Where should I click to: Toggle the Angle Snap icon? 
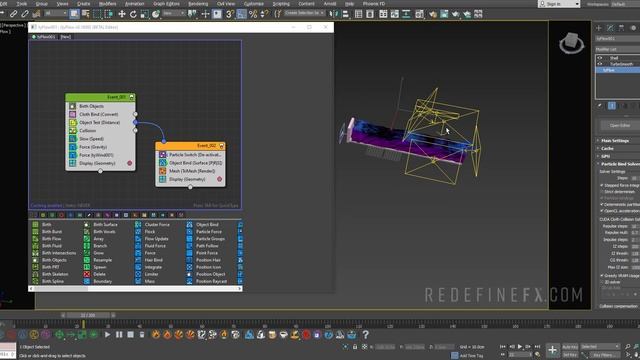point(242,14)
